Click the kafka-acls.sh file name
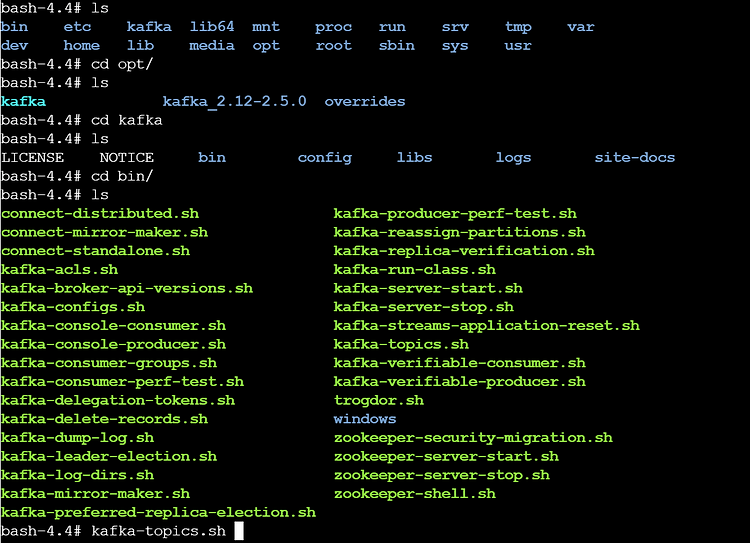This screenshot has height=543, width=750. coord(59,269)
